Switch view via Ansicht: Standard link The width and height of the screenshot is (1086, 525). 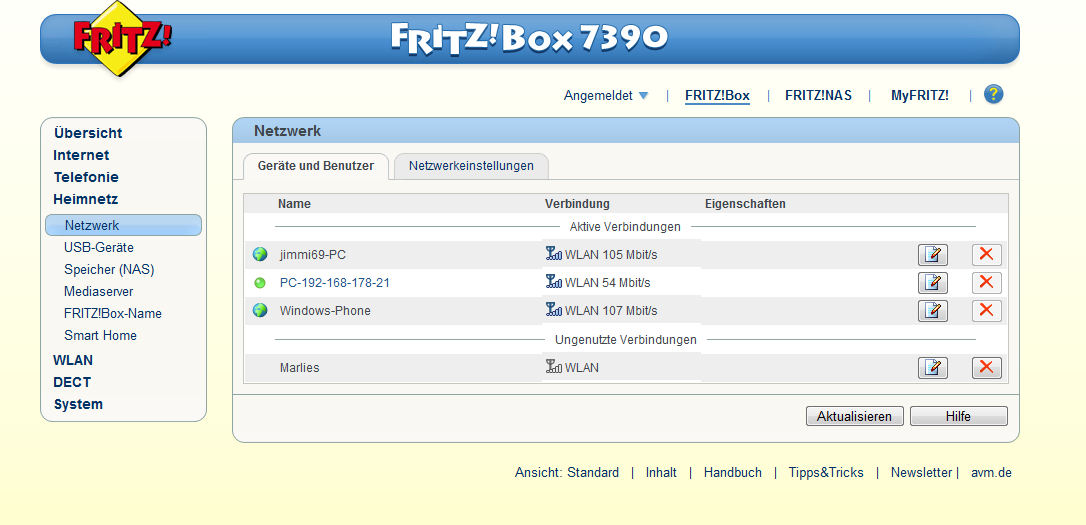tap(567, 472)
